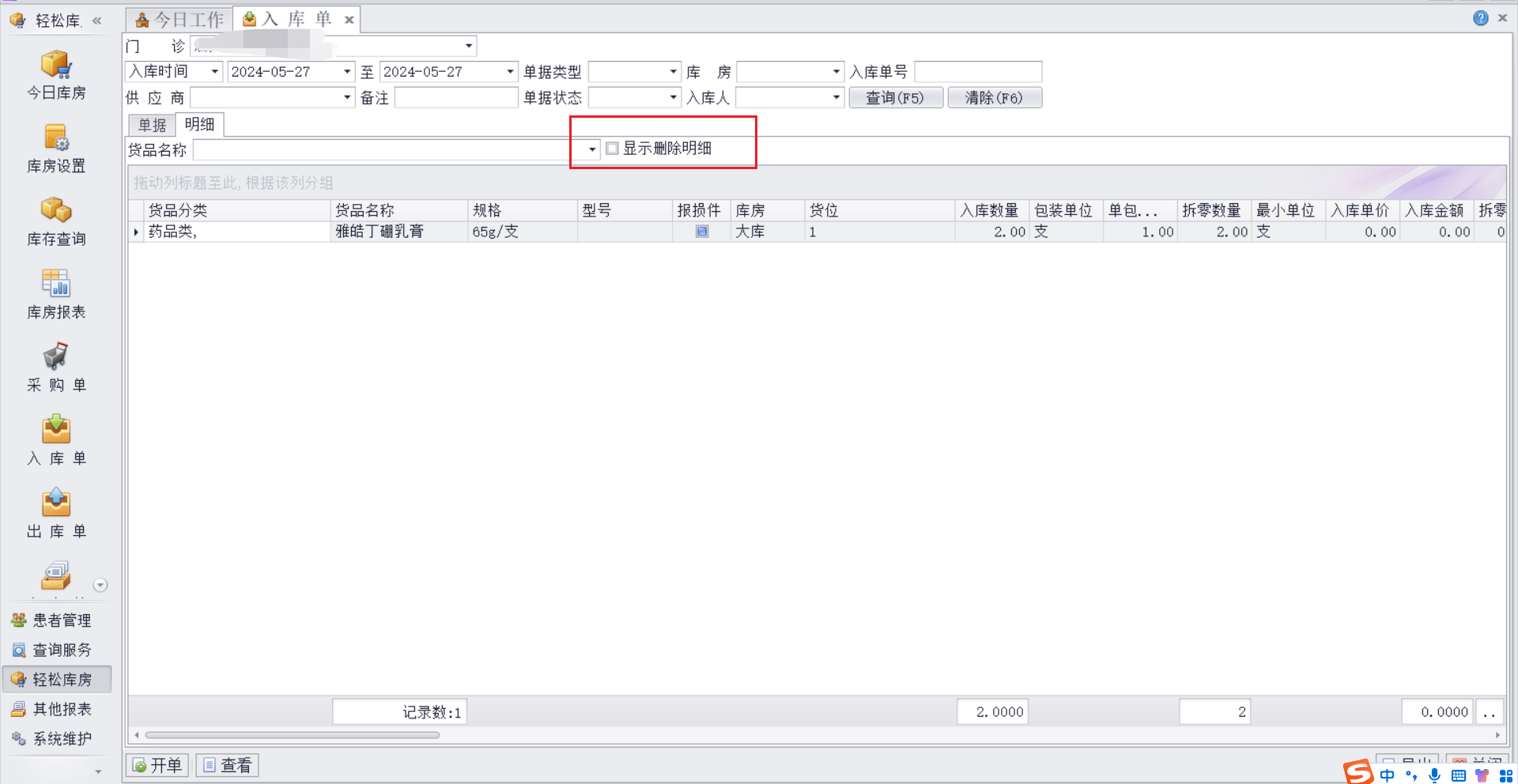This screenshot has width=1518, height=784.
Task: Open 患者管理 module
Action: (57, 620)
